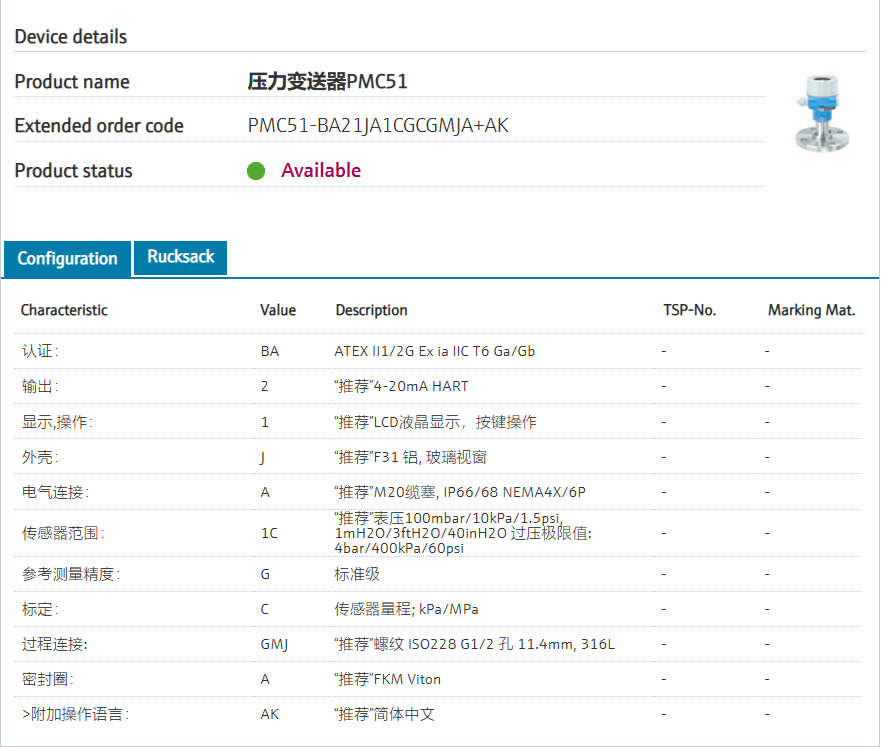This screenshot has height=747, width=881.
Task: Click the GMJ process connection value
Action: coord(274,644)
